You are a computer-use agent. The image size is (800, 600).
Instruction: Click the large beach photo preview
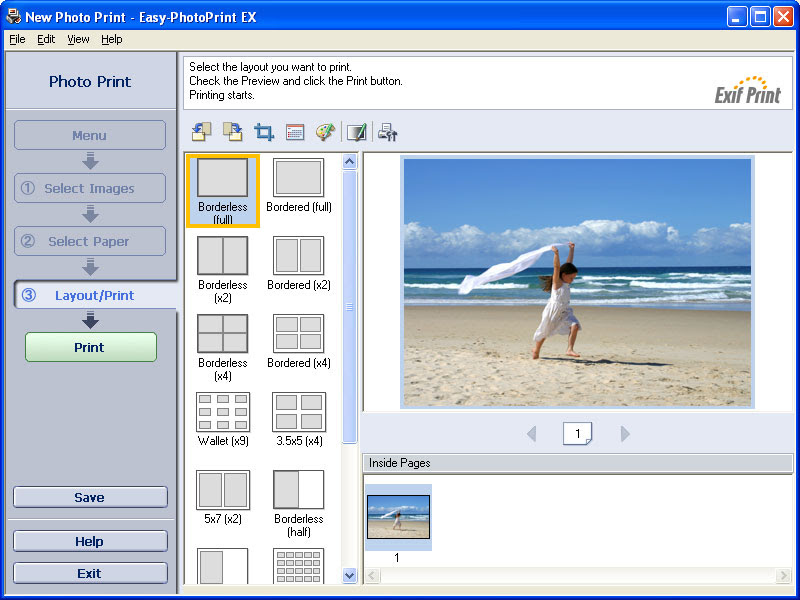point(577,282)
